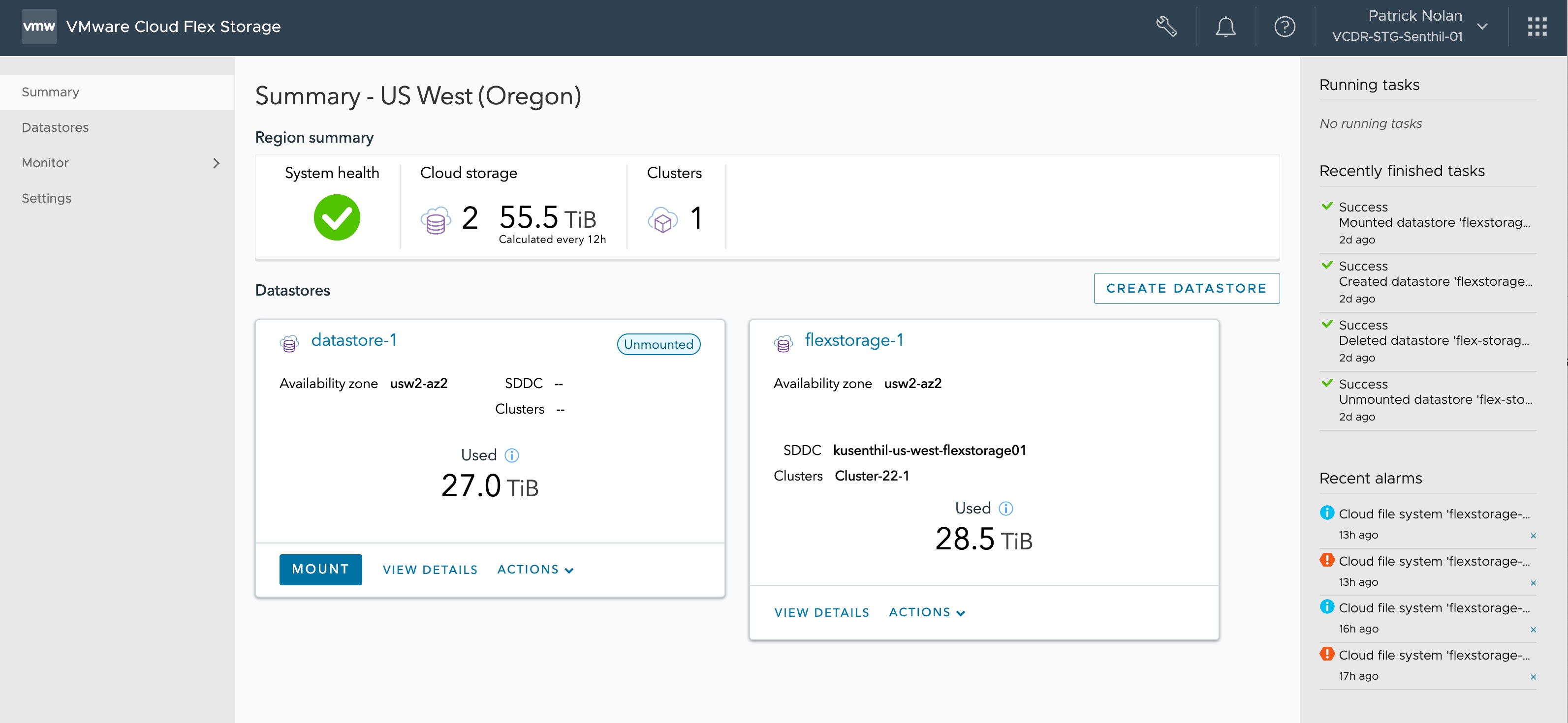1568x723 pixels.
Task: Open the ACTIONS dropdown on flexstorage-1
Action: [926, 612]
